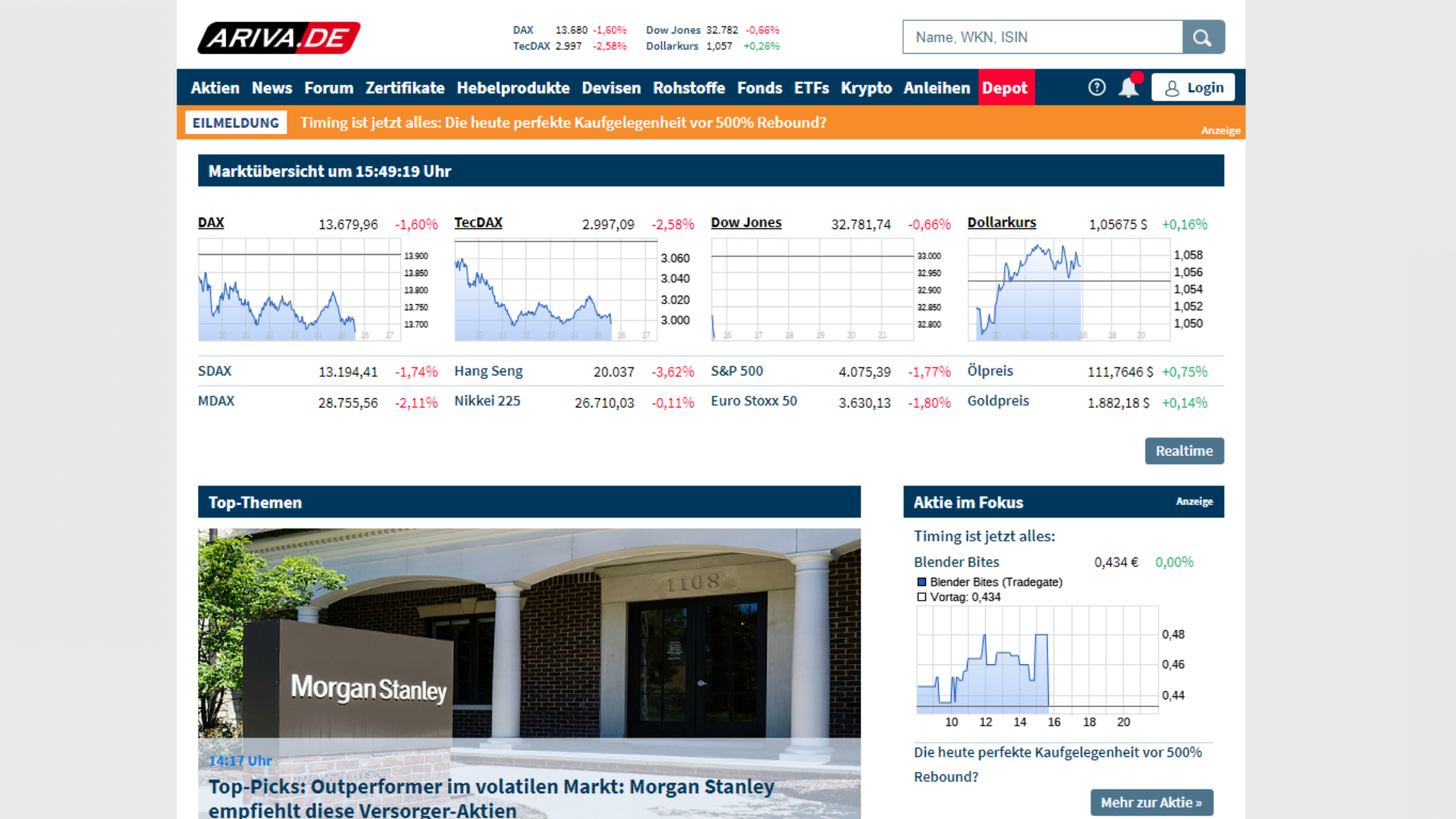Click the search magnifier button
Screen dimensions: 1456x819
tap(1203, 37)
